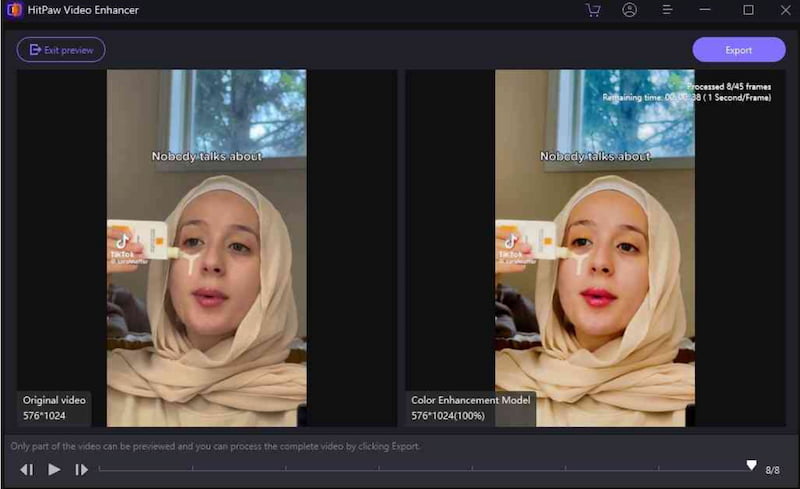Click the color enhanced video preview
Image resolution: width=800 pixels, height=489 pixels.
[x=594, y=248]
